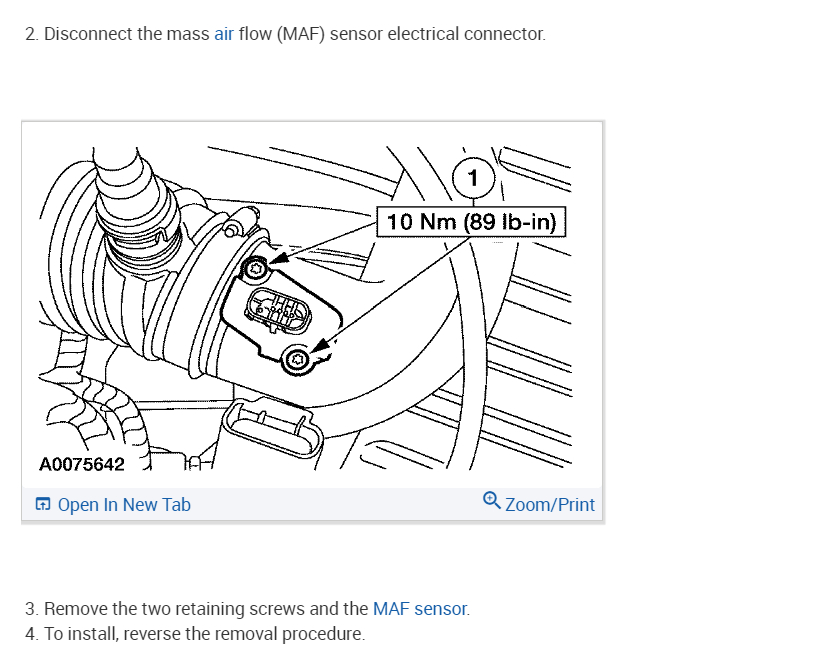
Task: Follow the 'MAF sensor' link in step 3
Action: point(420,608)
